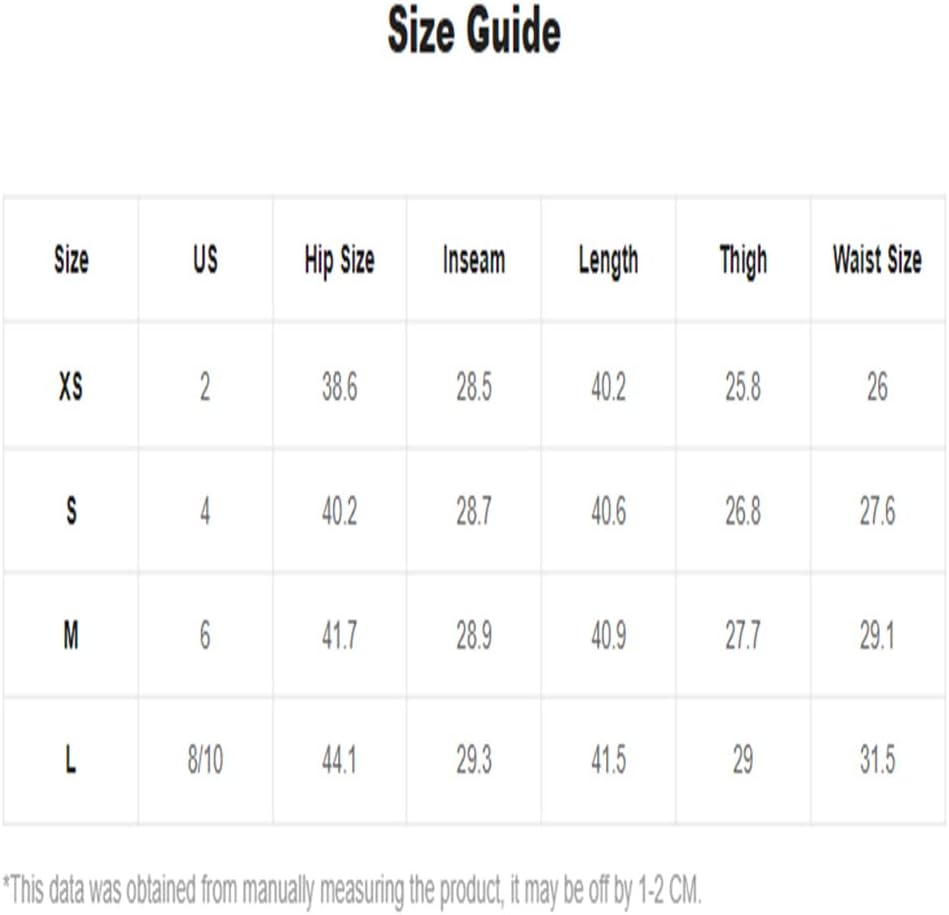Select the Size column header
Image resolution: width=949 pixels, height=915 pixels.
tap(71, 260)
